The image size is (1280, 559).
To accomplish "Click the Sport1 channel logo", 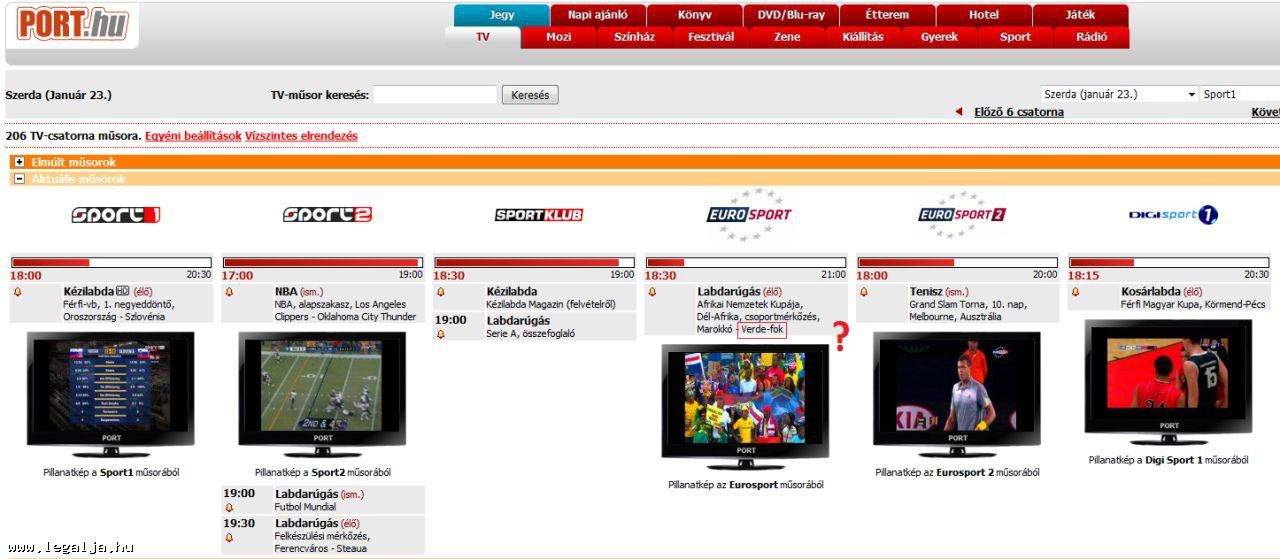I will click(x=116, y=215).
